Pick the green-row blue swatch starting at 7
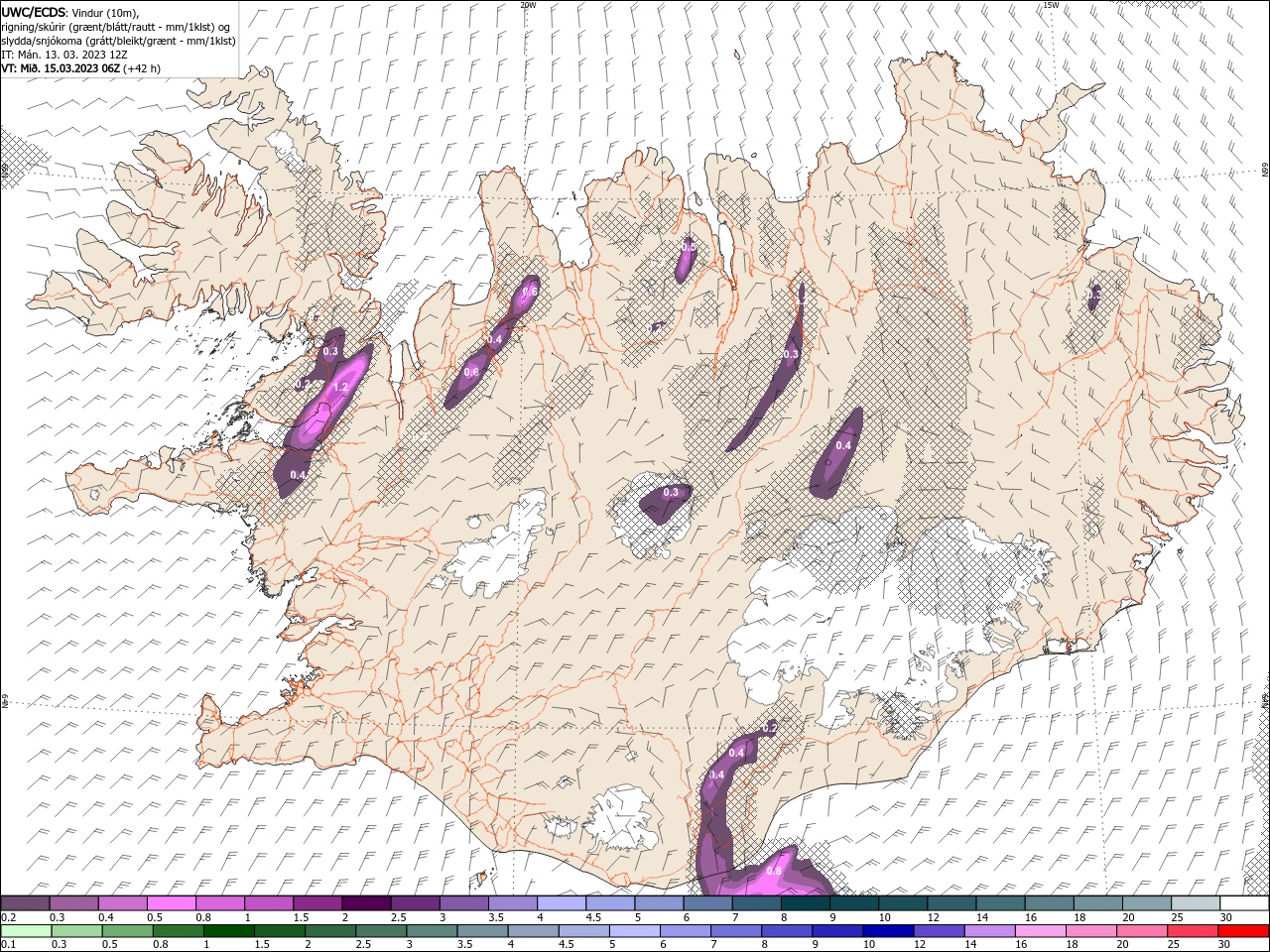Viewport: 1270px width, 952px height. pos(736,931)
